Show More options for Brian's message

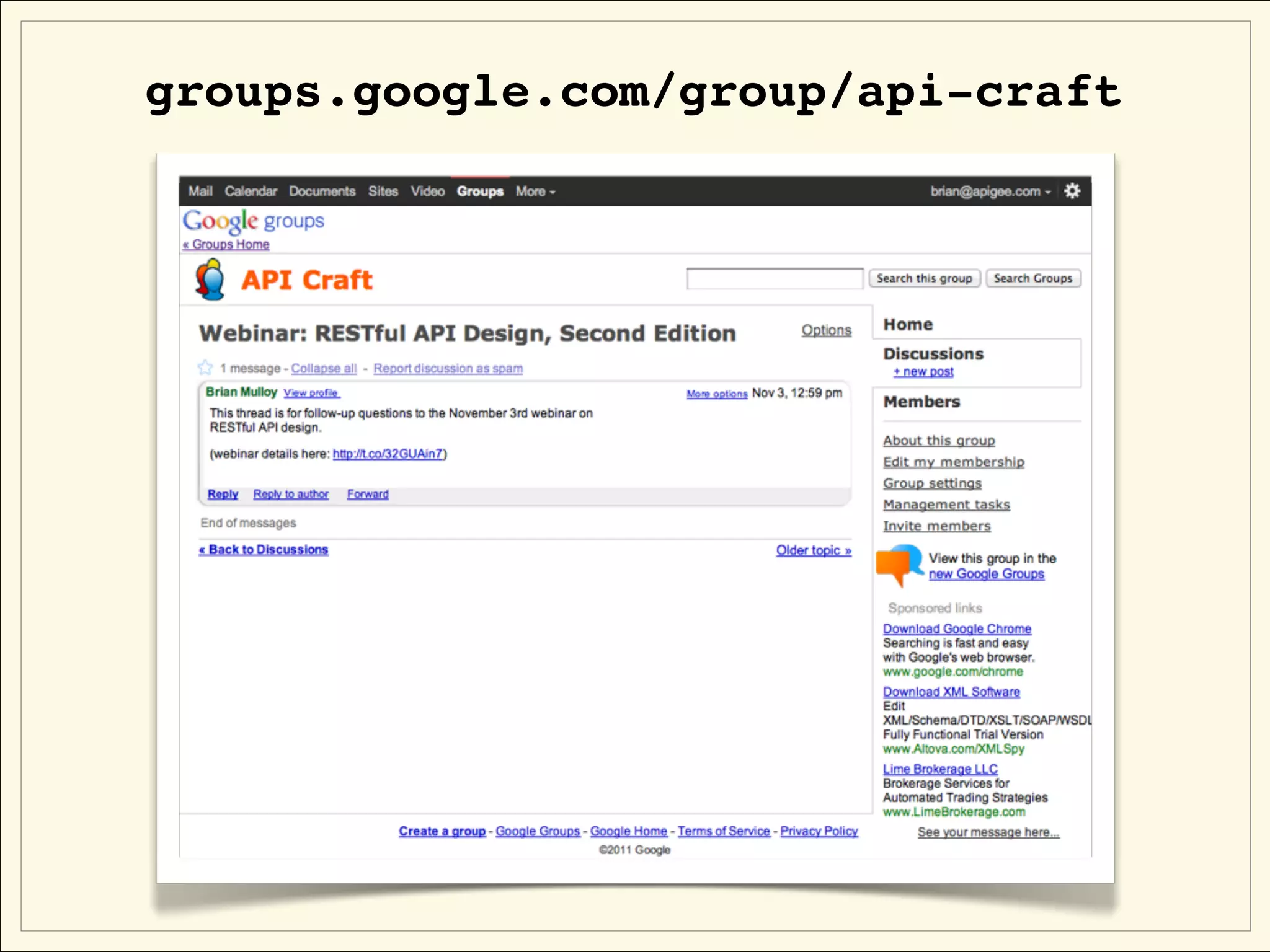pyautogui.click(x=716, y=394)
